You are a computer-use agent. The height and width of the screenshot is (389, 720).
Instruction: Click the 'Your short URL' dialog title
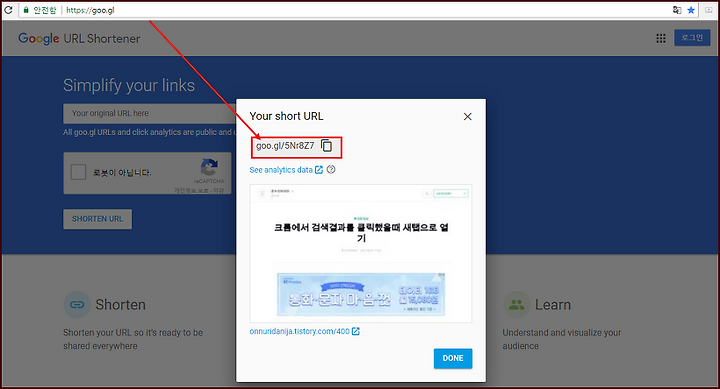[x=286, y=116]
